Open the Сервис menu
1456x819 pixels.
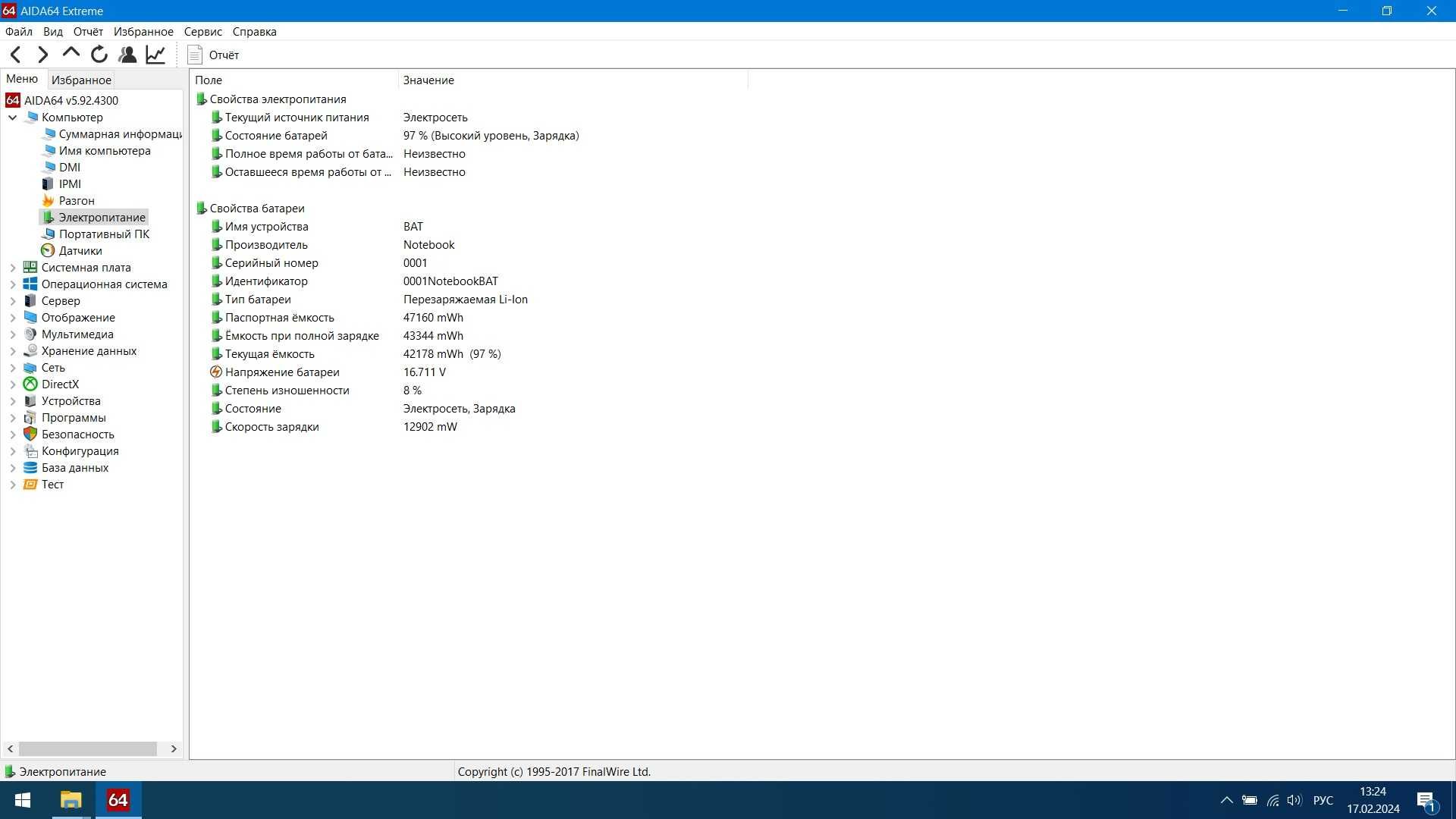pos(203,32)
